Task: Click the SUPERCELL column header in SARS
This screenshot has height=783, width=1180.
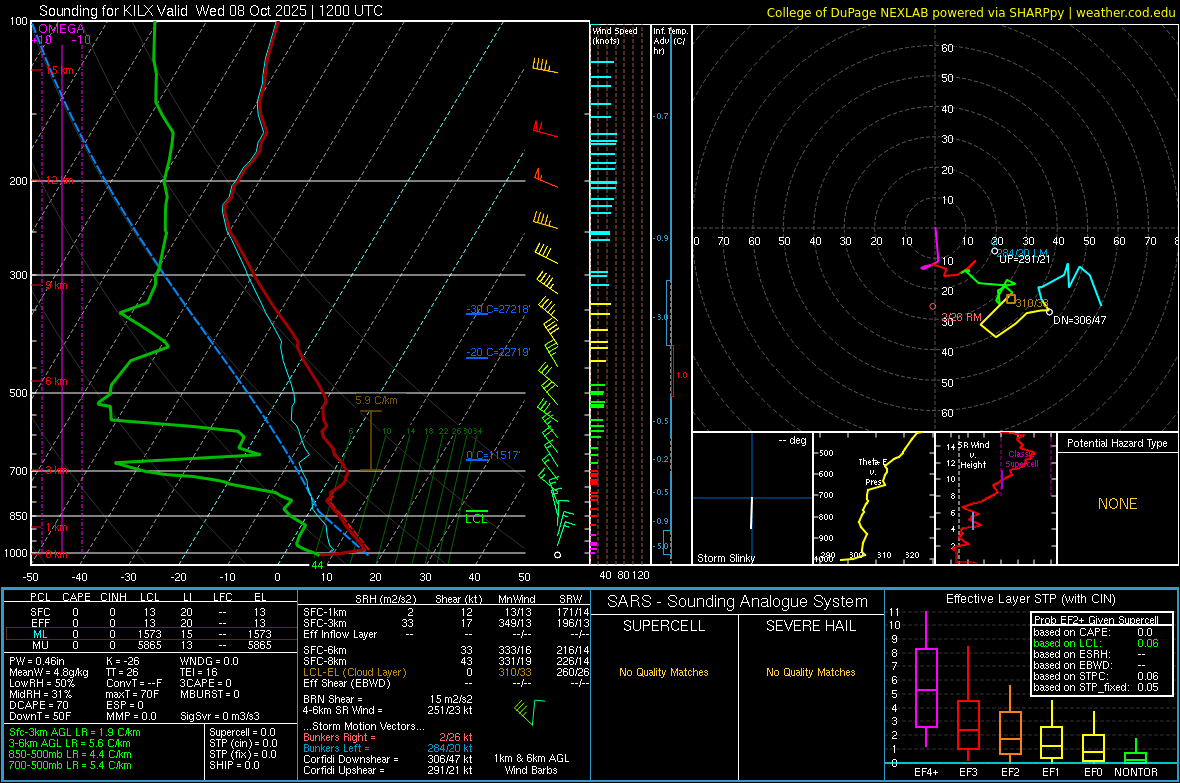Action: pos(664,626)
